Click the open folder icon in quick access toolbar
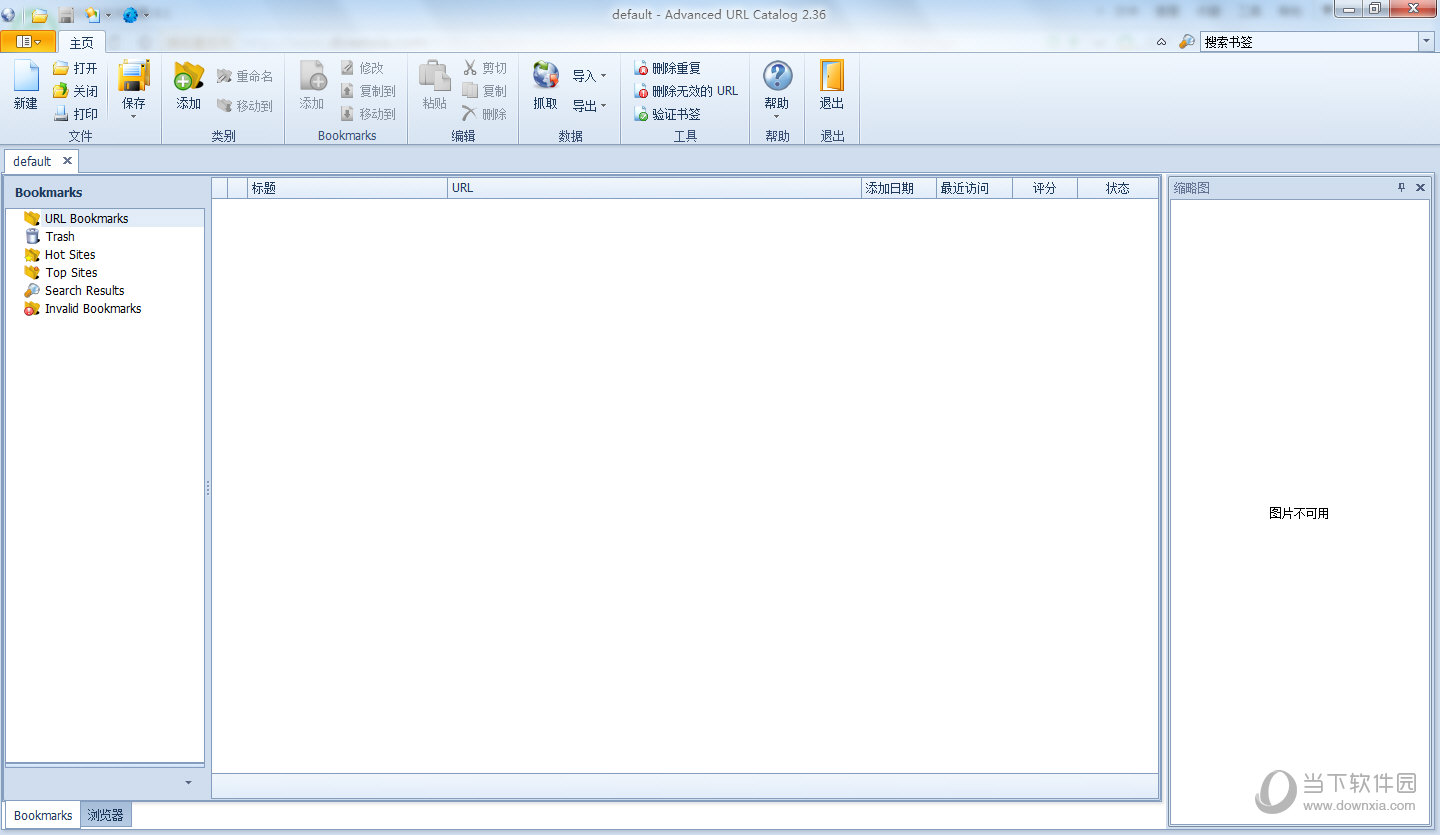This screenshot has width=1440, height=835. pyautogui.click(x=39, y=15)
